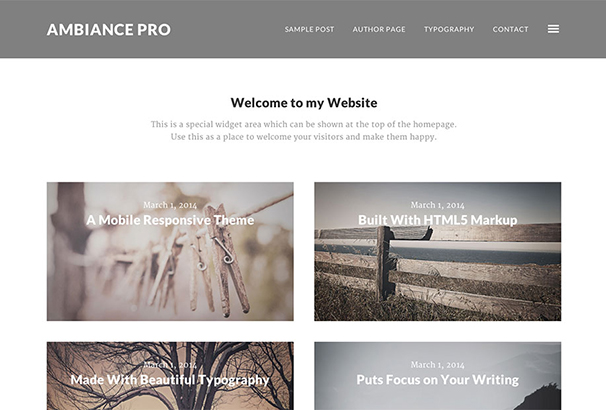The image size is (606, 410).
Task: Click the date above Made With Beautiful Typography
Action: 170,365
